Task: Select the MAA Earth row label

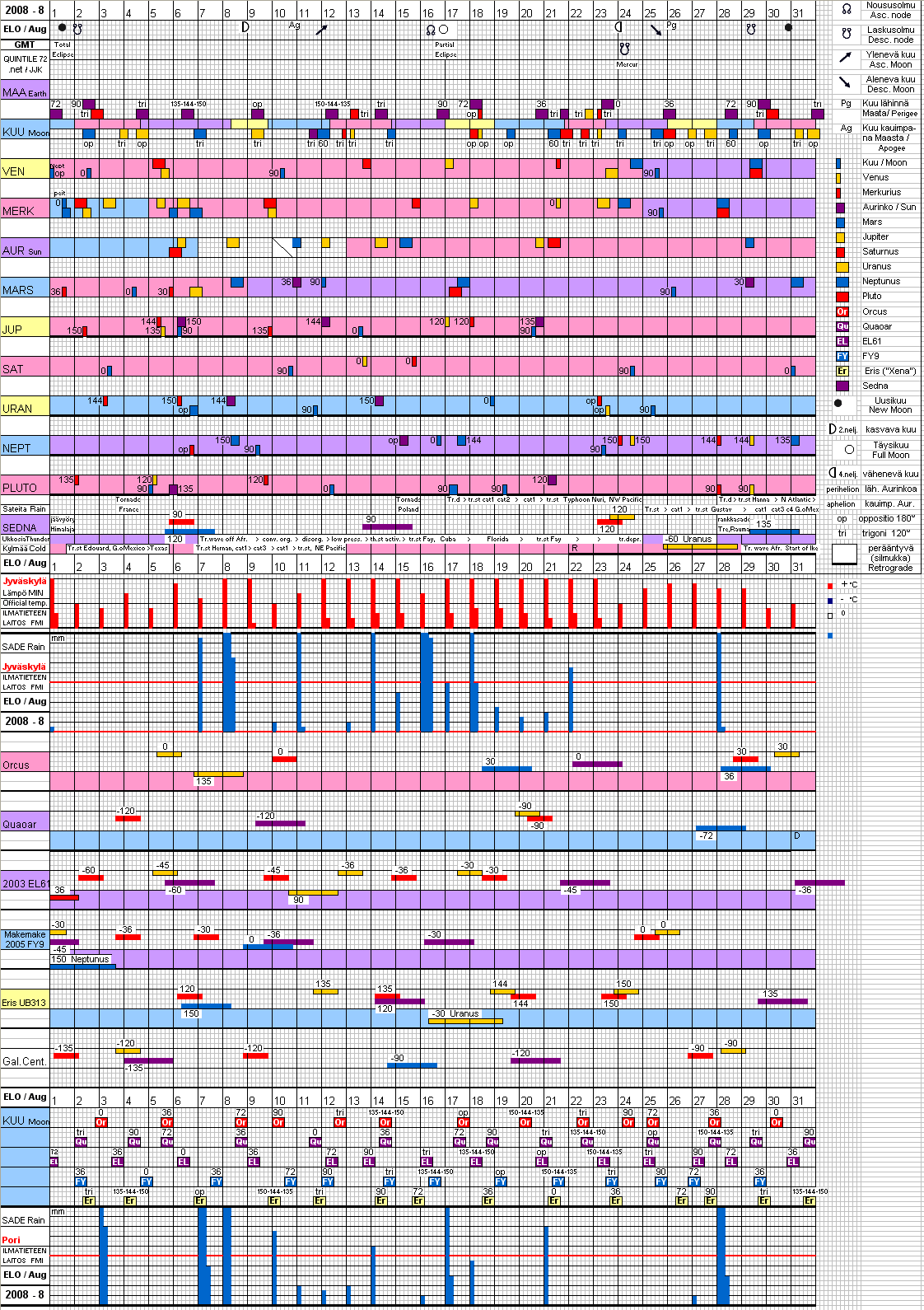Action: (25, 92)
